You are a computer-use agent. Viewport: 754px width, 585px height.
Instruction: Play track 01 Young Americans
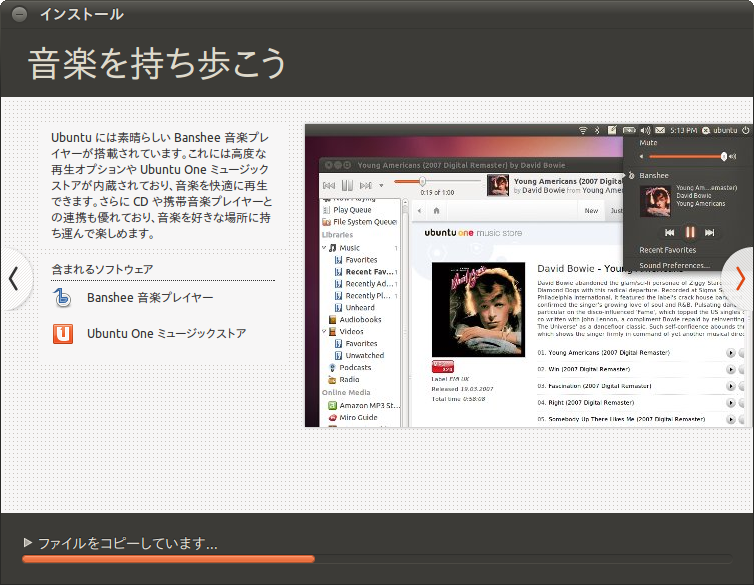click(731, 353)
